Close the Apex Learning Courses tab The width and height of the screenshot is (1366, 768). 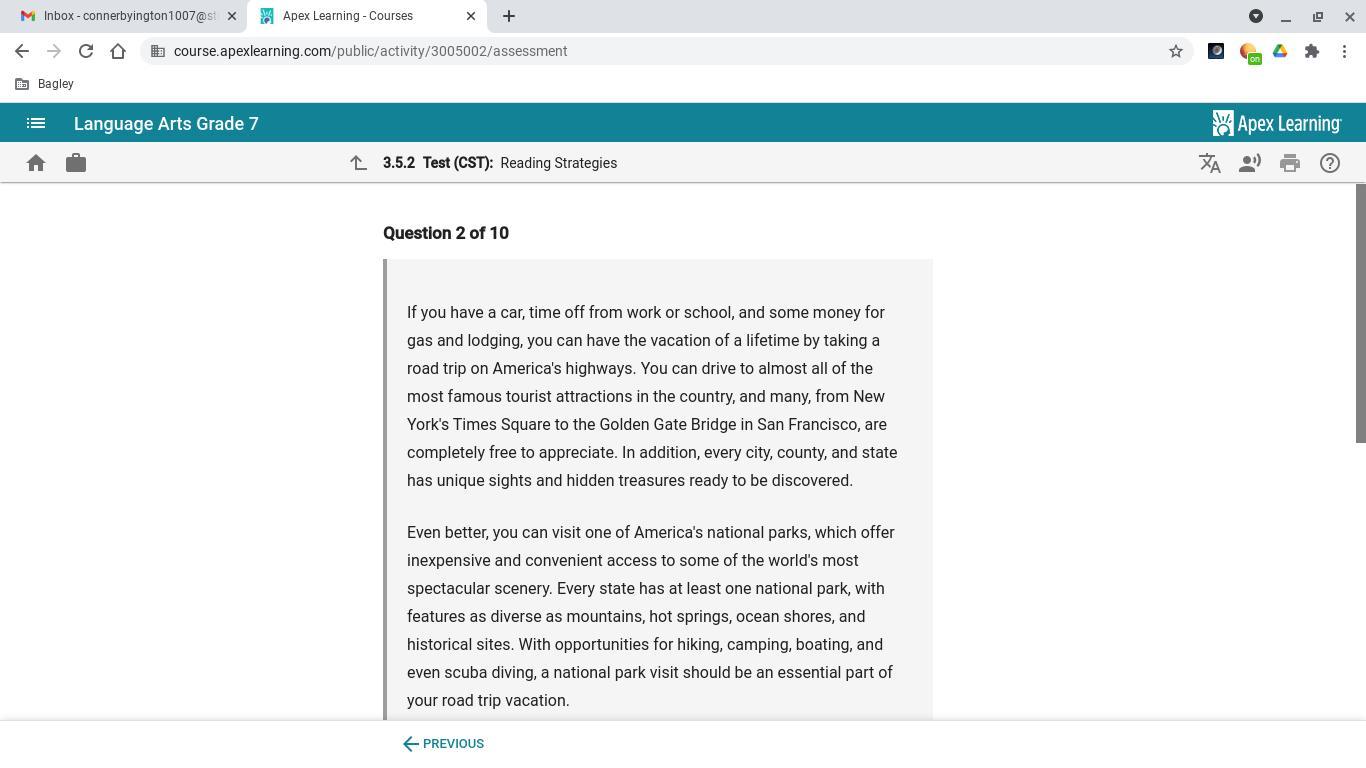(471, 16)
